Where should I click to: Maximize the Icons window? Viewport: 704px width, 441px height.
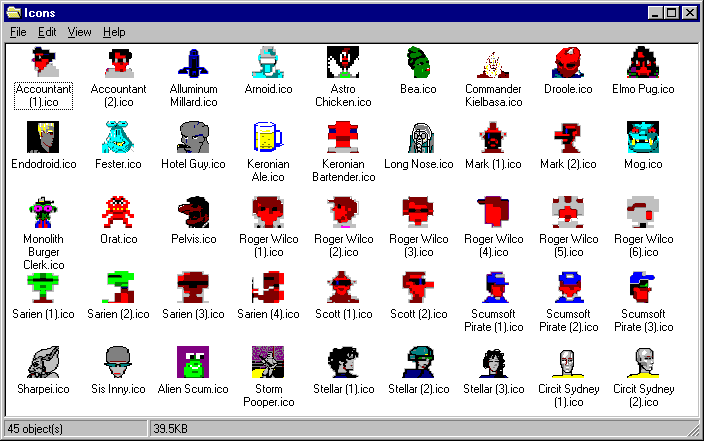coord(671,13)
